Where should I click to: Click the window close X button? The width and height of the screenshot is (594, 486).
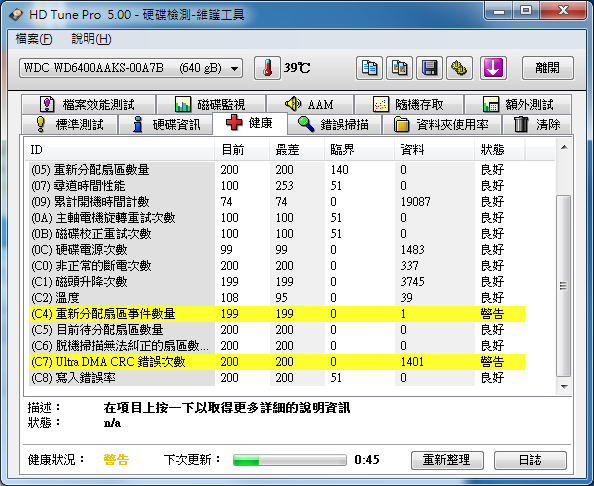pyautogui.click(x=563, y=10)
